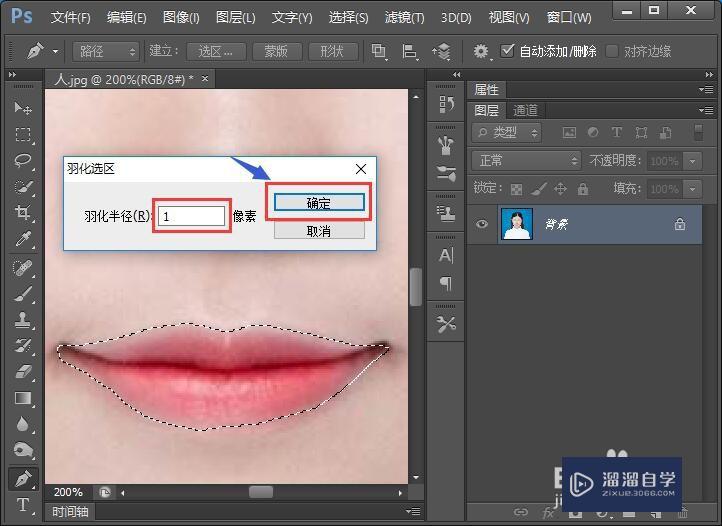Click 取消 in feather dialog
Image resolution: width=722 pixels, height=526 pixels.
[319, 231]
